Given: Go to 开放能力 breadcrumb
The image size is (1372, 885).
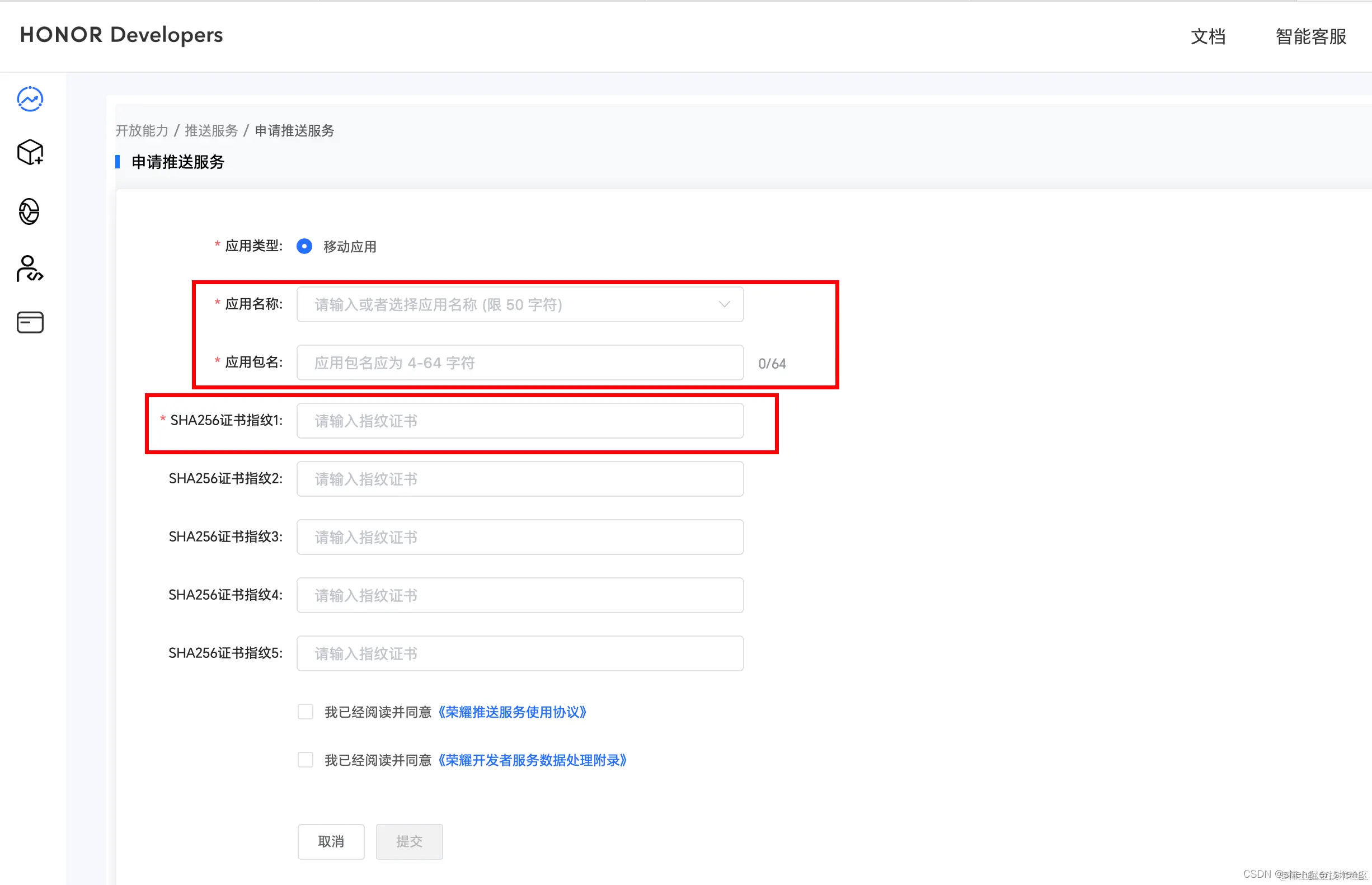Looking at the screenshot, I should coord(142,131).
